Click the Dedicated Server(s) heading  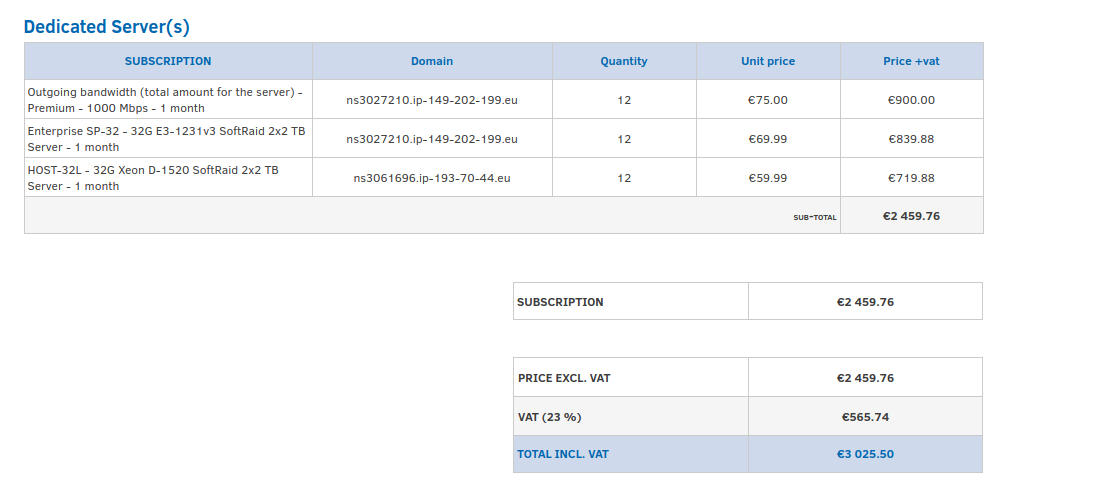tap(107, 27)
